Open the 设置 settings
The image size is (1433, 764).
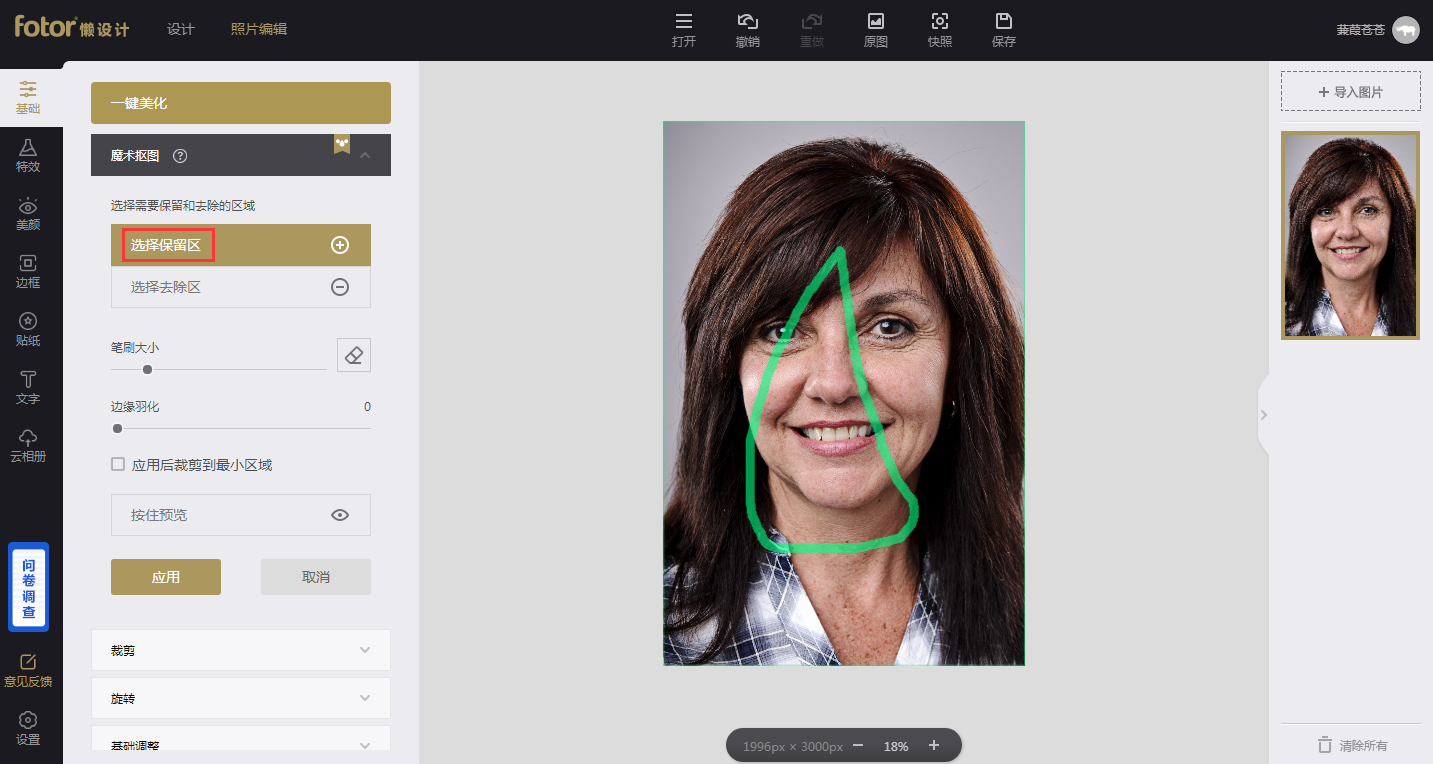(28, 728)
